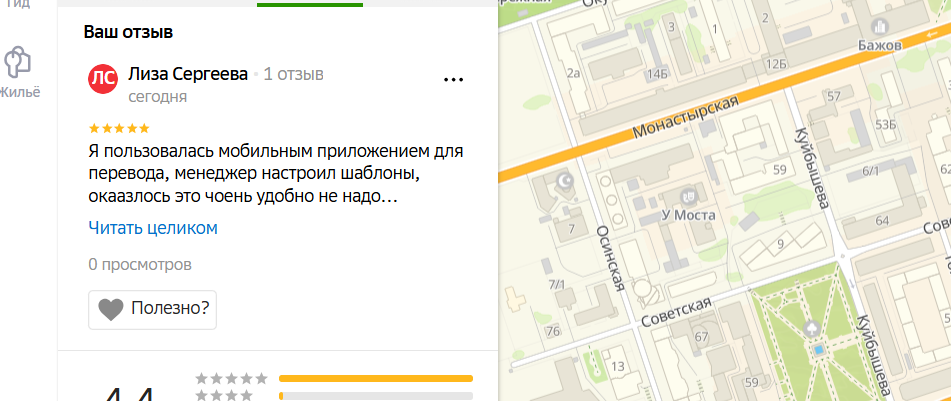Screen dimensions: 951x401
Task: Expand review with Читать целиком
Action: [x=153, y=228]
